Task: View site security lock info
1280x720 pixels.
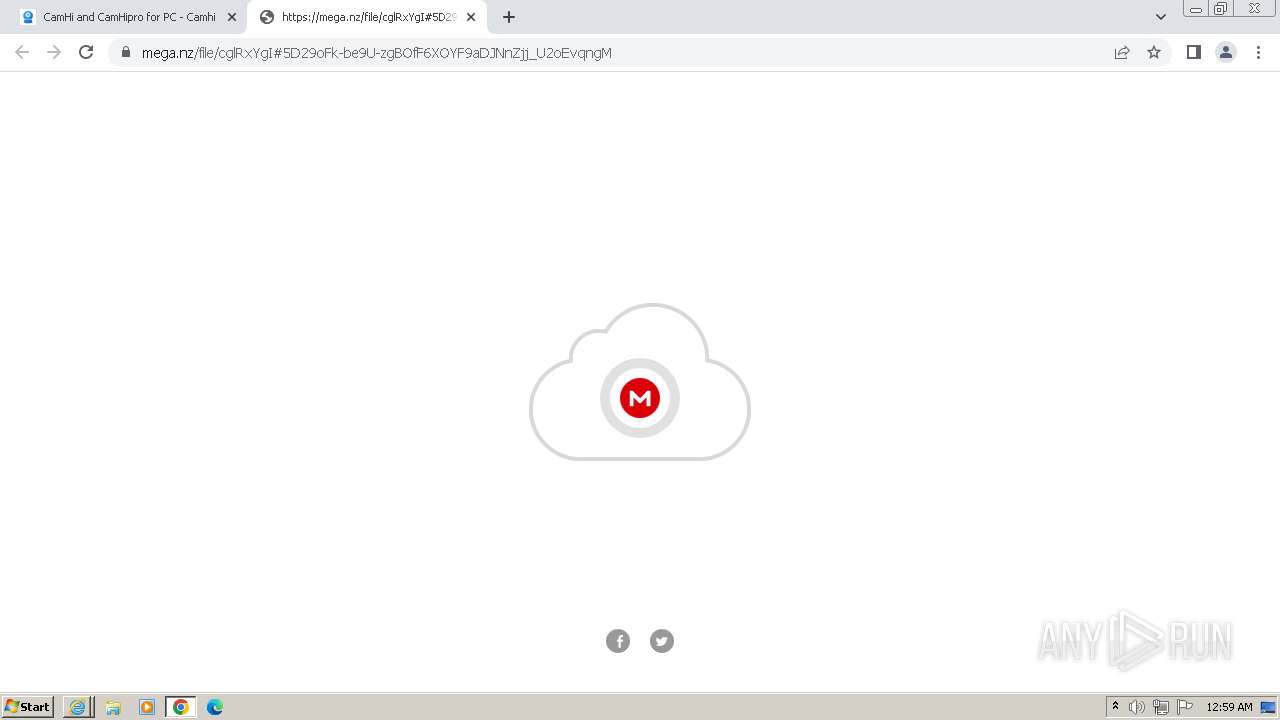Action: pyautogui.click(x=126, y=52)
